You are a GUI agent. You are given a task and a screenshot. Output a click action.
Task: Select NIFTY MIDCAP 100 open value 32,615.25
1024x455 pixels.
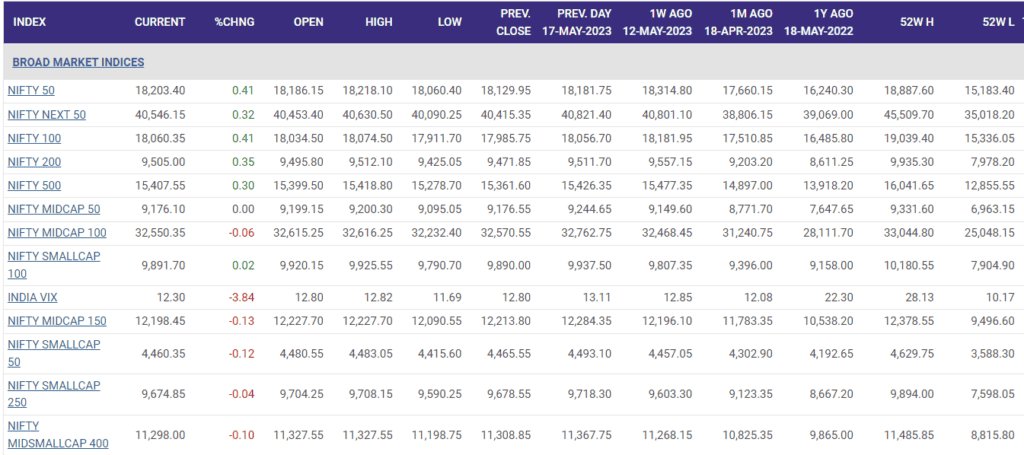point(297,232)
